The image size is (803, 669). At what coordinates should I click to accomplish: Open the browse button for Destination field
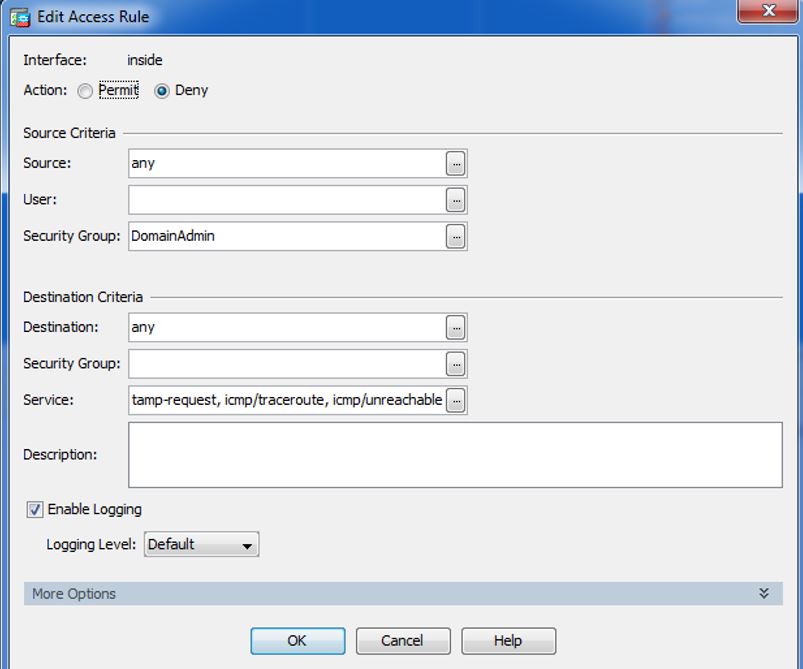[x=455, y=328]
